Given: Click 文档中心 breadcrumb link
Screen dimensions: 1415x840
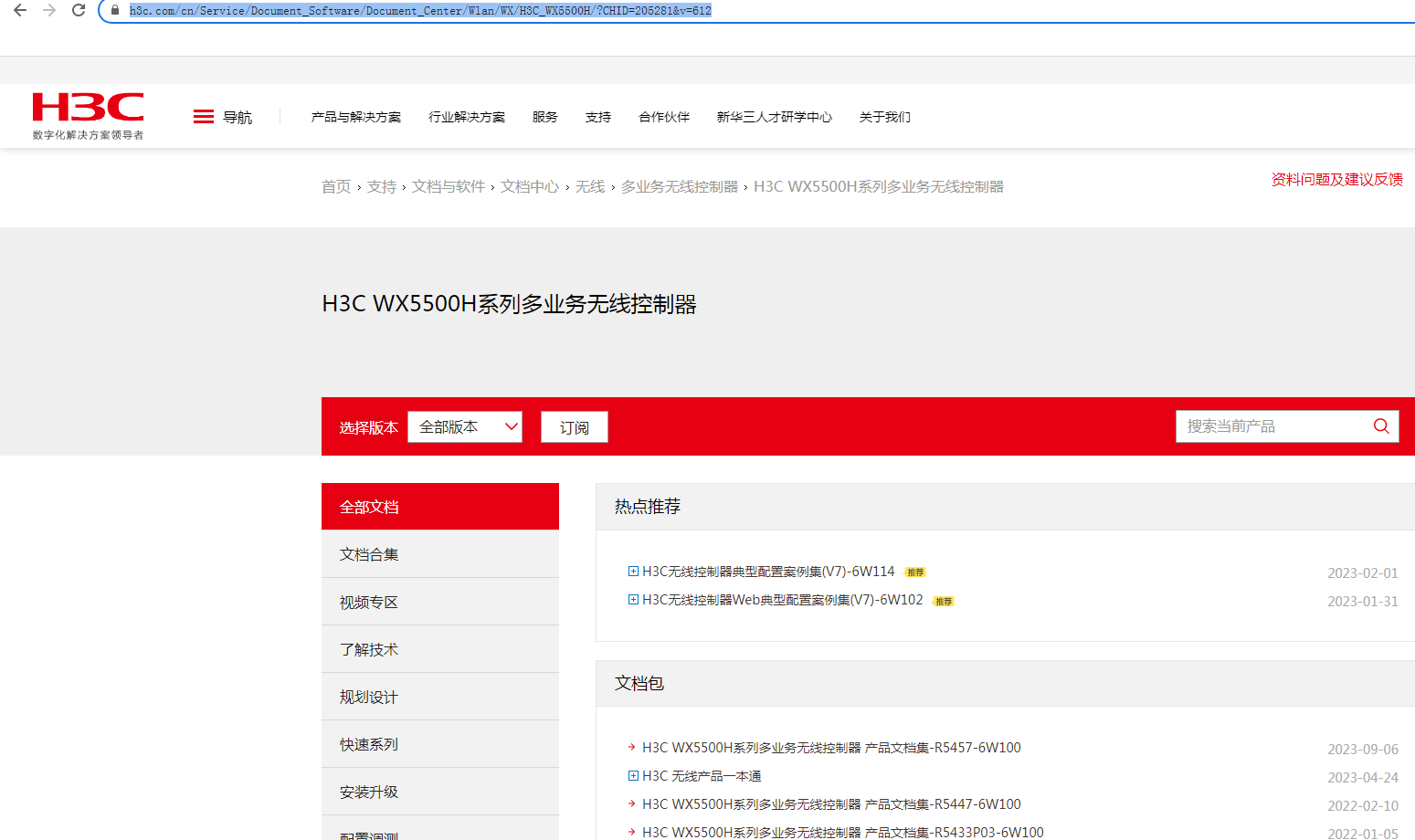Looking at the screenshot, I should coord(530,186).
